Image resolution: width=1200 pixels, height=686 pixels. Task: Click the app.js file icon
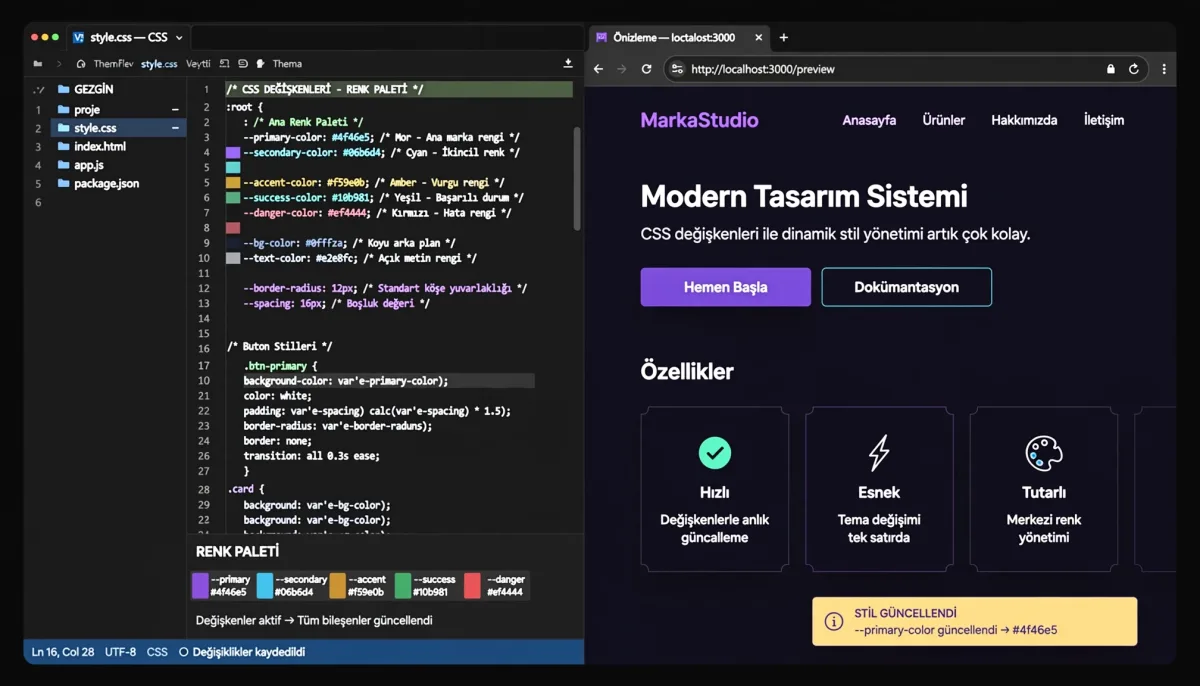pyautogui.click(x=64, y=165)
